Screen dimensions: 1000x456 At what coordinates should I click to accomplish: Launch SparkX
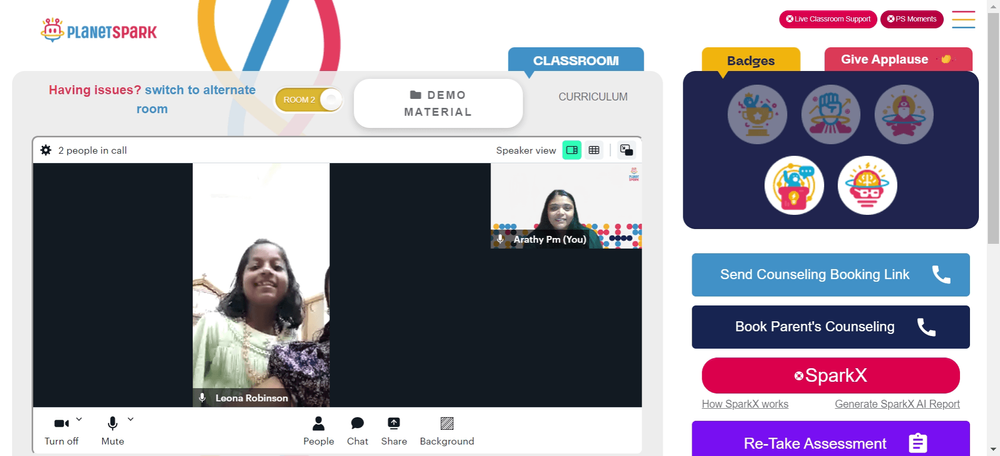pos(830,376)
